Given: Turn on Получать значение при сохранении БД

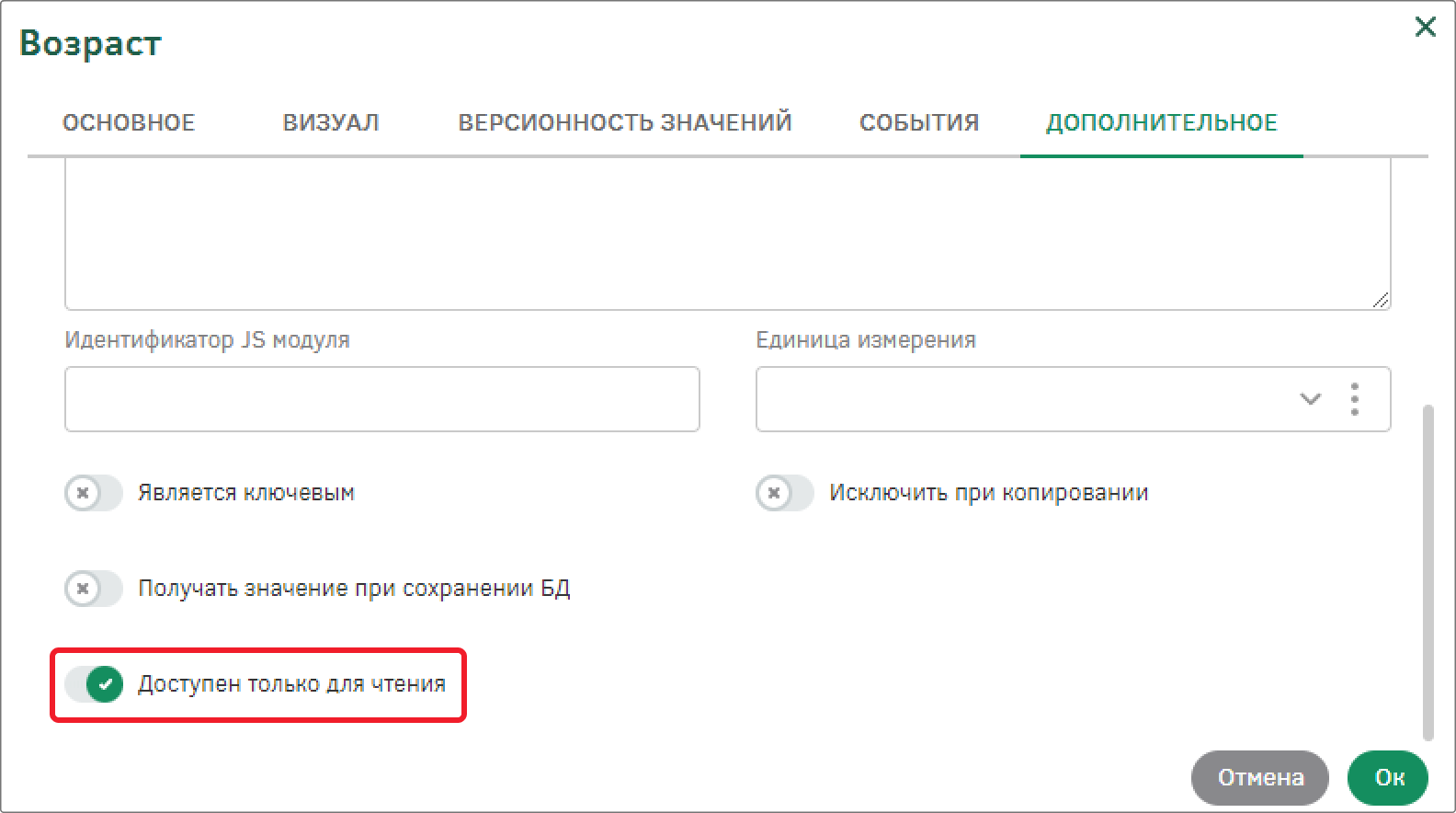Looking at the screenshot, I should coord(94,589).
